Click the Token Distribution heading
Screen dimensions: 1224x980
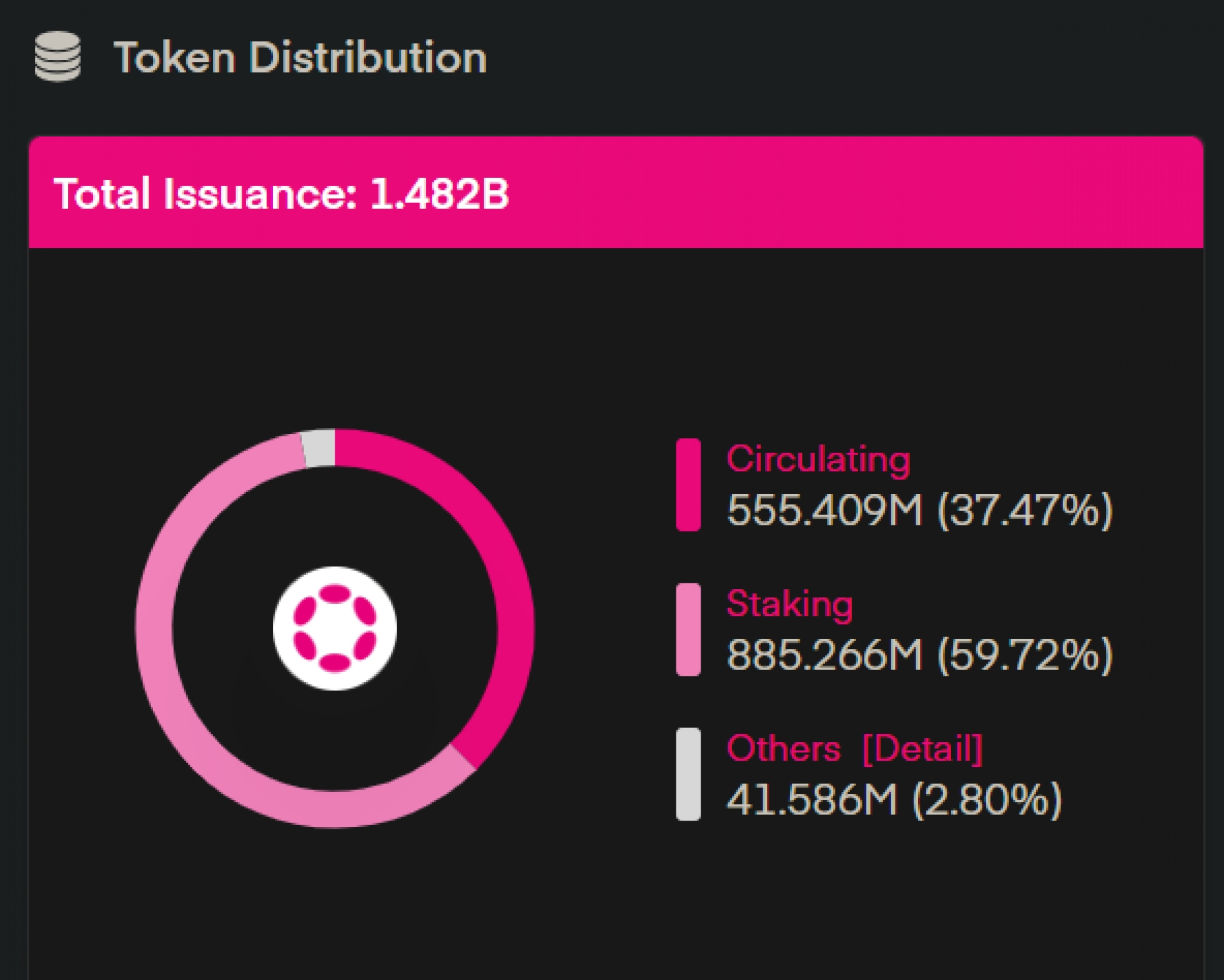point(300,57)
